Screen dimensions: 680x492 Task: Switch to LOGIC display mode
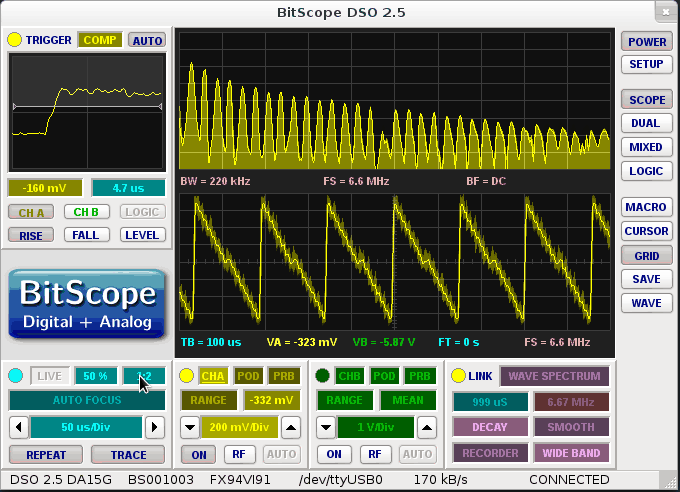pos(646,171)
